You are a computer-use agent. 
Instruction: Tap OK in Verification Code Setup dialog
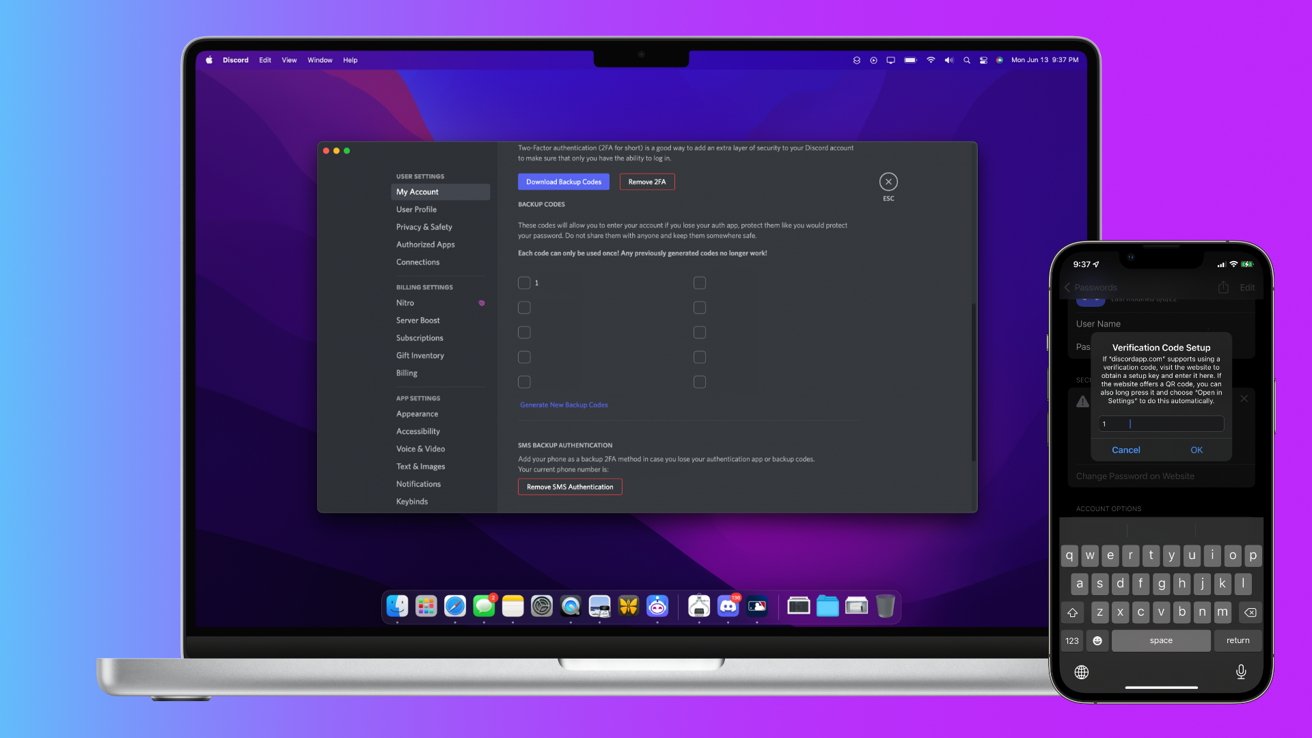1196,450
